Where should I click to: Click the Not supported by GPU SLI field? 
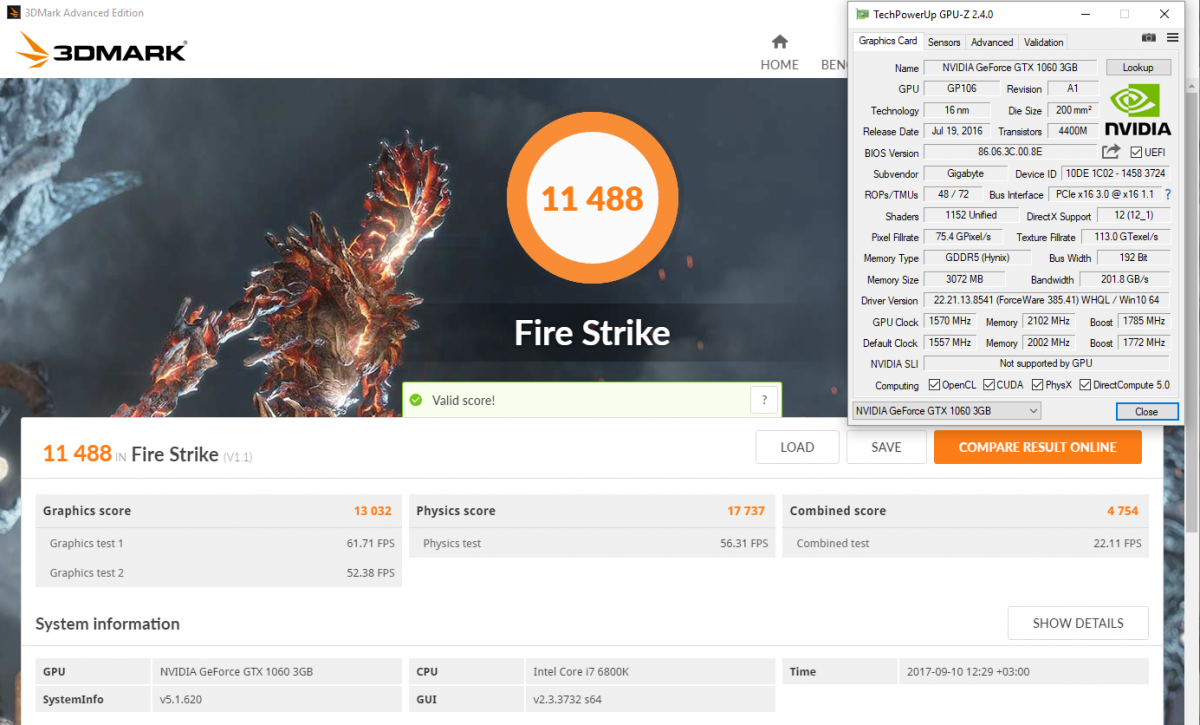[1046, 363]
